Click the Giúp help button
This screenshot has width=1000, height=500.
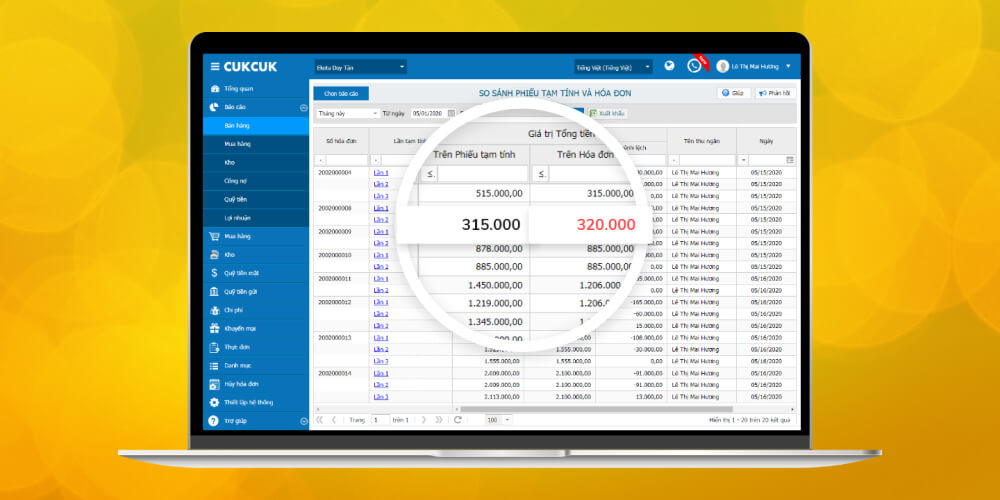coord(734,93)
